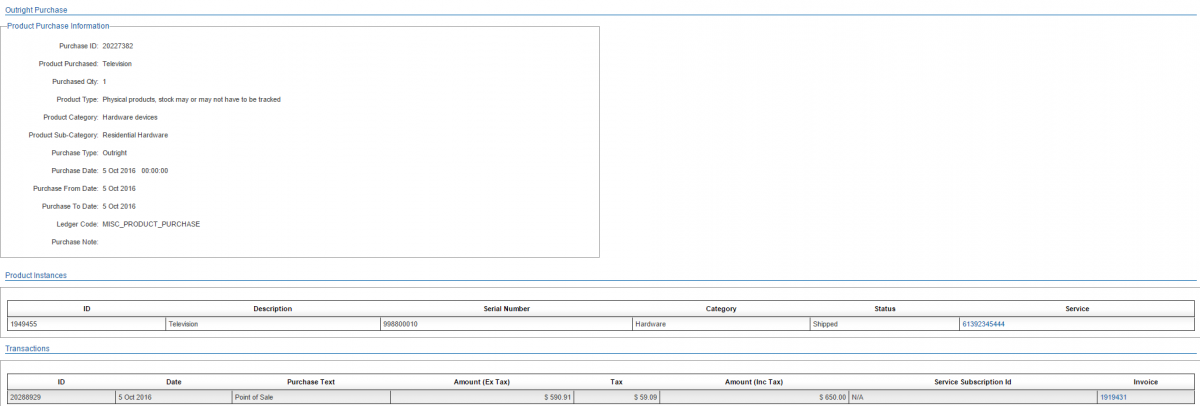
Task: Click the Product Instances section heading
Action: click(x=36, y=274)
